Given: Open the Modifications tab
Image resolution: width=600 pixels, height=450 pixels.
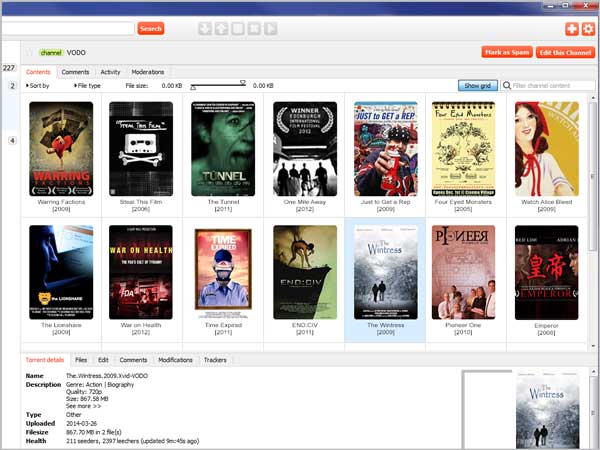Looking at the screenshot, I should coord(175,360).
